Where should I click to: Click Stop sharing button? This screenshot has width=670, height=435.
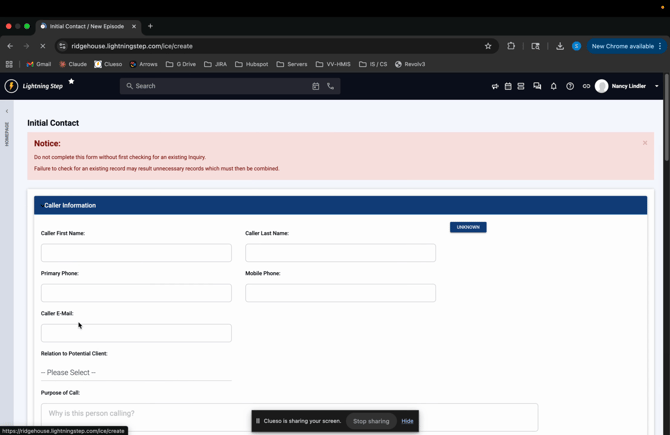pos(371,421)
